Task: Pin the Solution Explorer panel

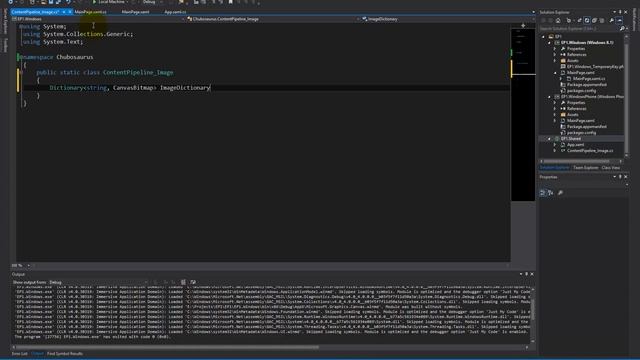Action: [x=620, y=12]
